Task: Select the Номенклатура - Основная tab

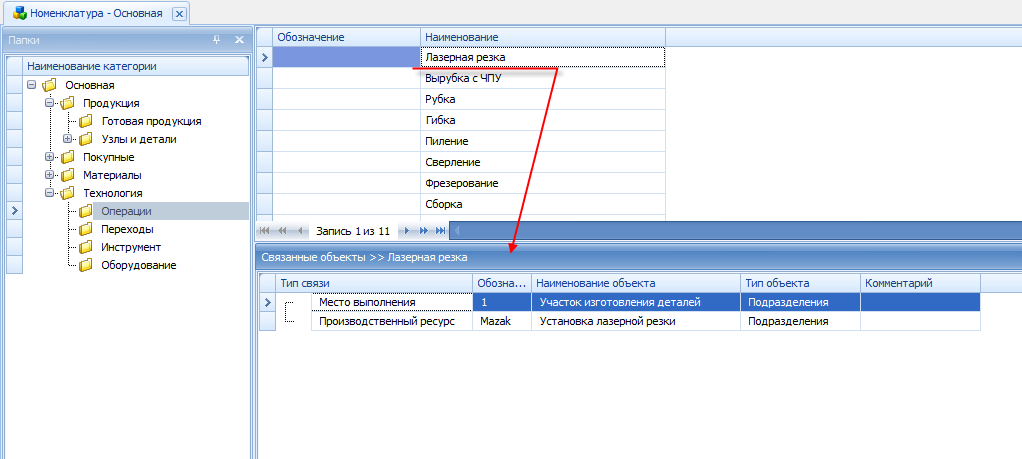Action: (x=96, y=13)
